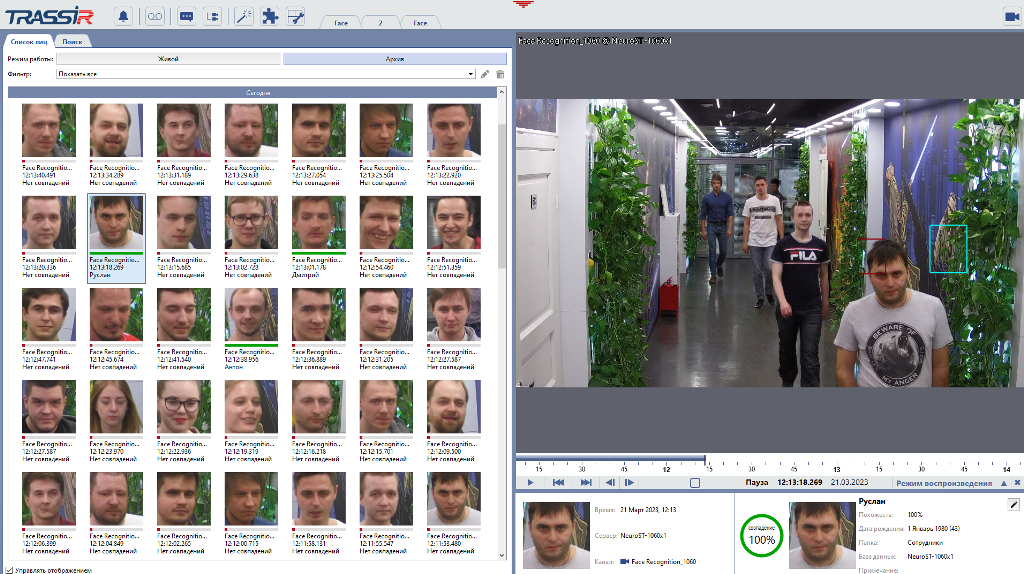
Task: Open the wrench settings icon in toolbar
Action: [x=295, y=16]
